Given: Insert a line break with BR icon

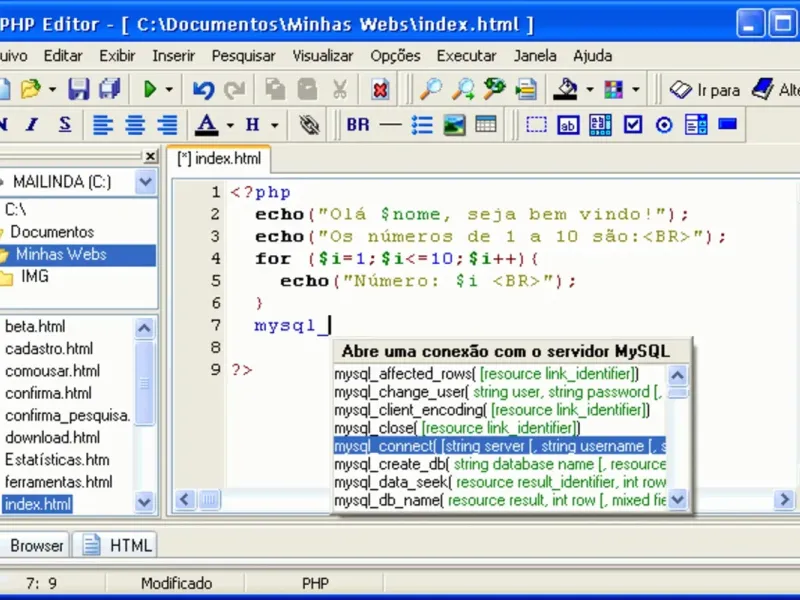Looking at the screenshot, I should click(358, 124).
